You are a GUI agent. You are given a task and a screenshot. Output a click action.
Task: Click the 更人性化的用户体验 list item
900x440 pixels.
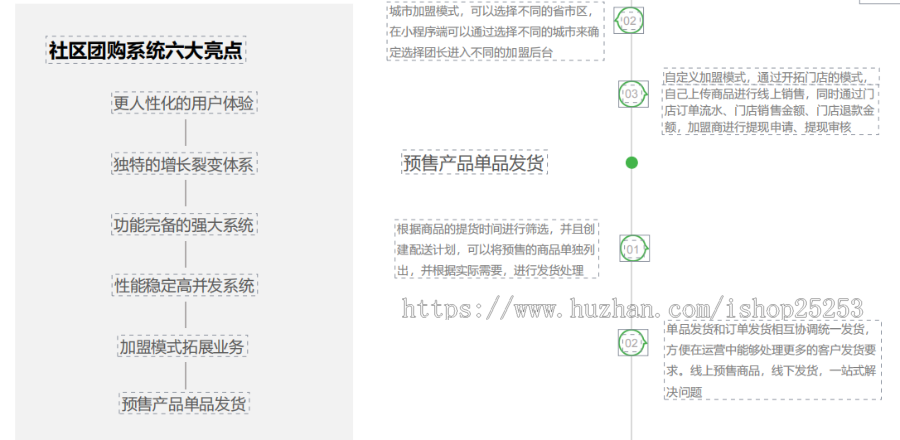184,103
